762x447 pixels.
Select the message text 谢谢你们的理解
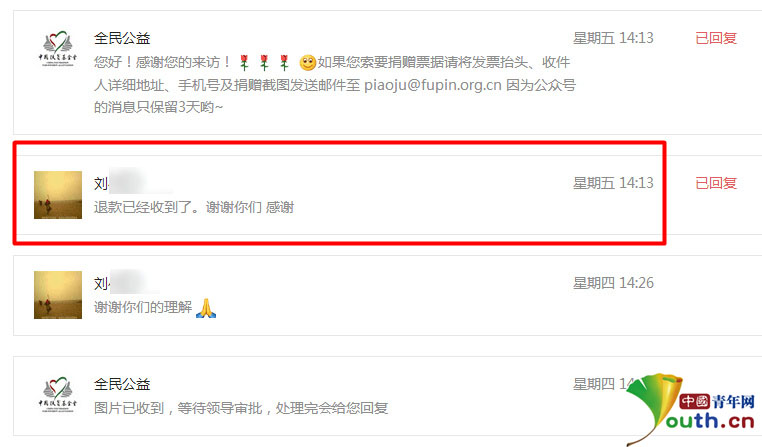143,308
